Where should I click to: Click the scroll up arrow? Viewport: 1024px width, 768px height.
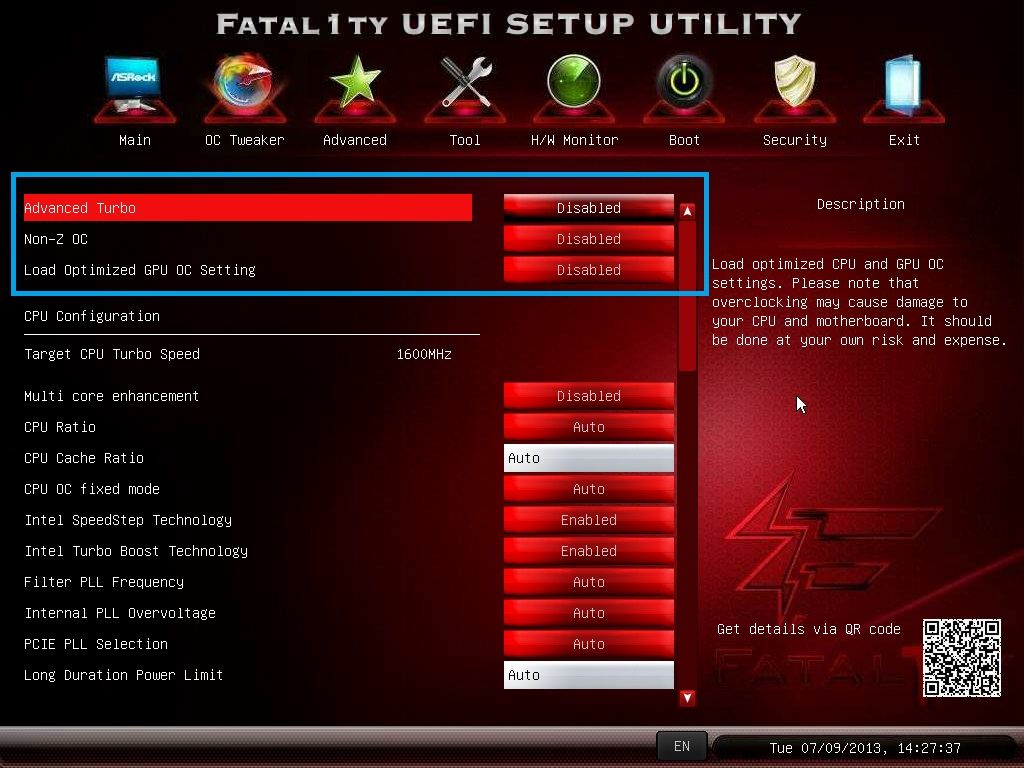coord(687,211)
